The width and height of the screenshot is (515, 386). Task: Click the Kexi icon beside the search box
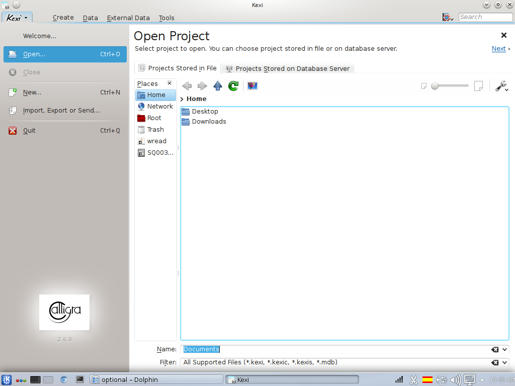[x=447, y=17]
